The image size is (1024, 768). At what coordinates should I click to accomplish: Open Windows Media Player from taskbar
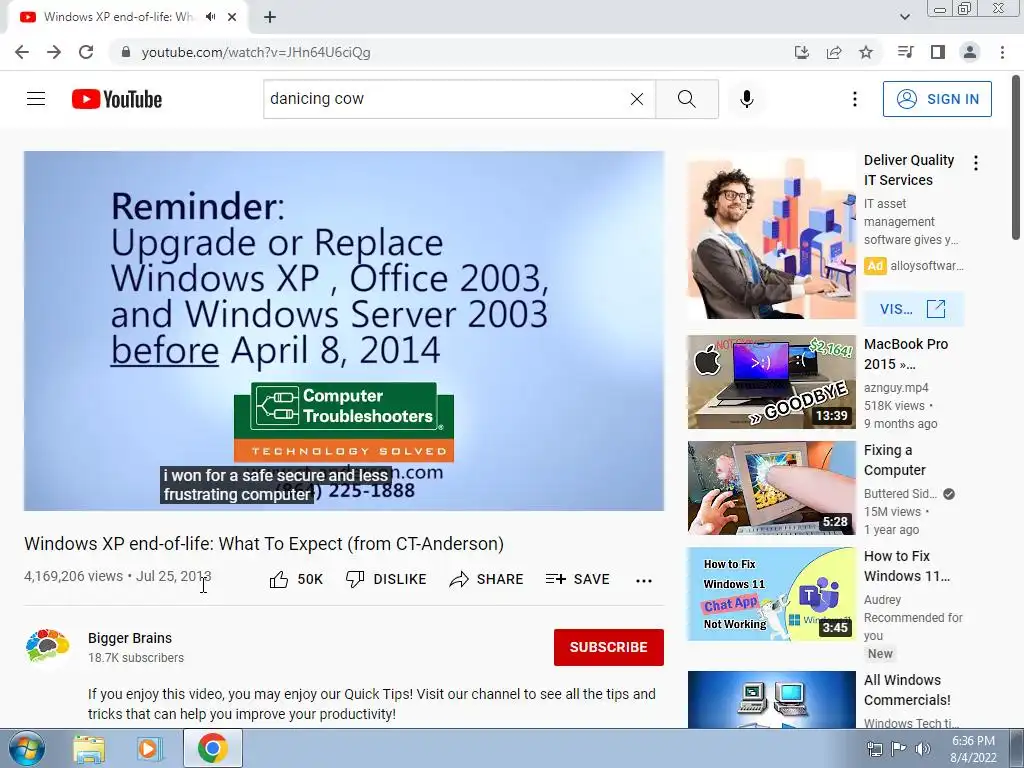coord(150,749)
